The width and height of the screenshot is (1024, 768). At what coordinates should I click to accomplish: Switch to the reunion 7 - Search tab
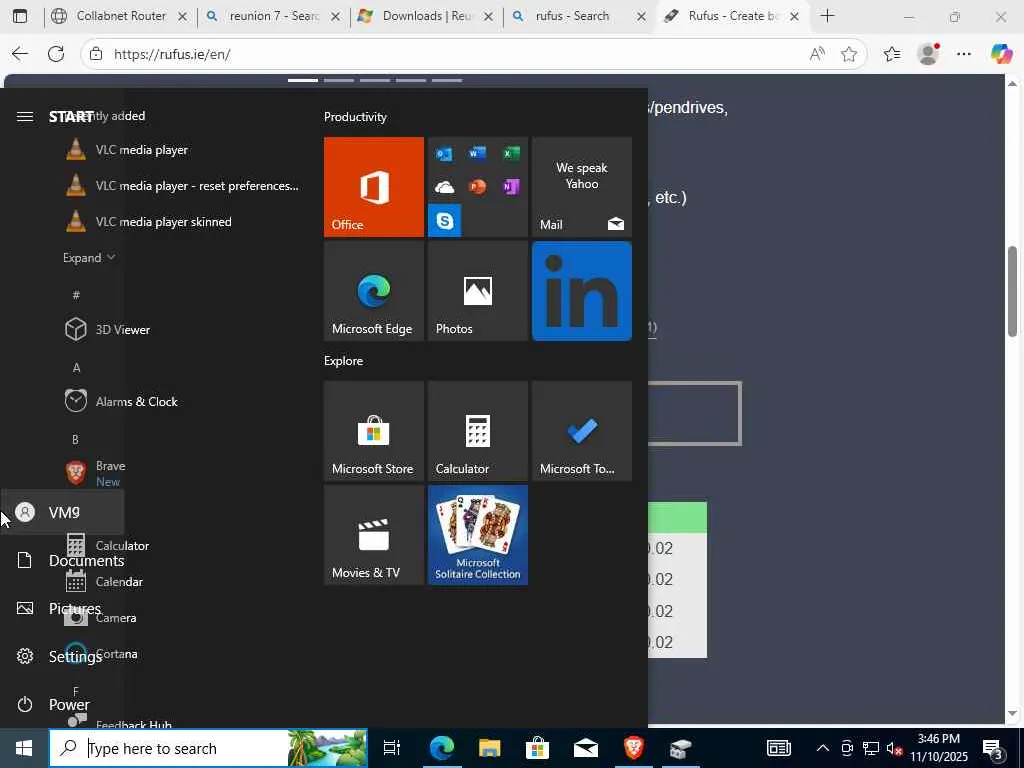[274, 16]
